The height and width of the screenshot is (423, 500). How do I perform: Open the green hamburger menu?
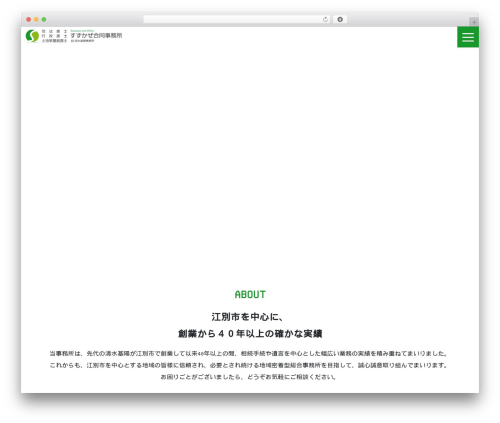pos(468,37)
